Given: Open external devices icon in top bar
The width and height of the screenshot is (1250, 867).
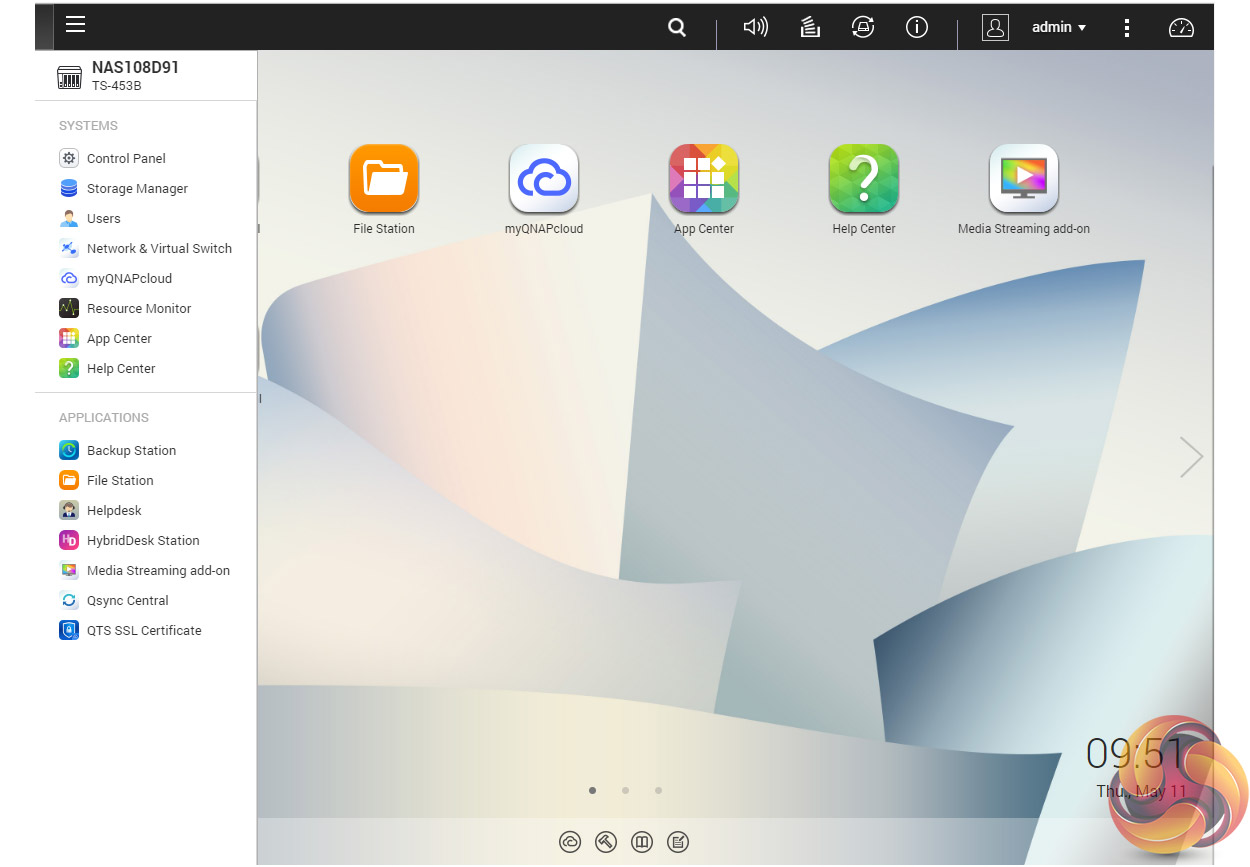Looking at the screenshot, I should point(863,28).
